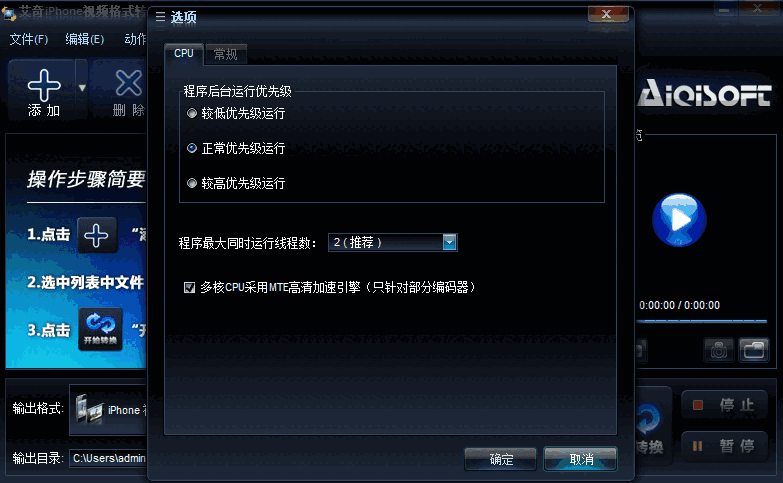Switch to the 常规 tab
This screenshot has height=483, width=783.
(225, 54)
